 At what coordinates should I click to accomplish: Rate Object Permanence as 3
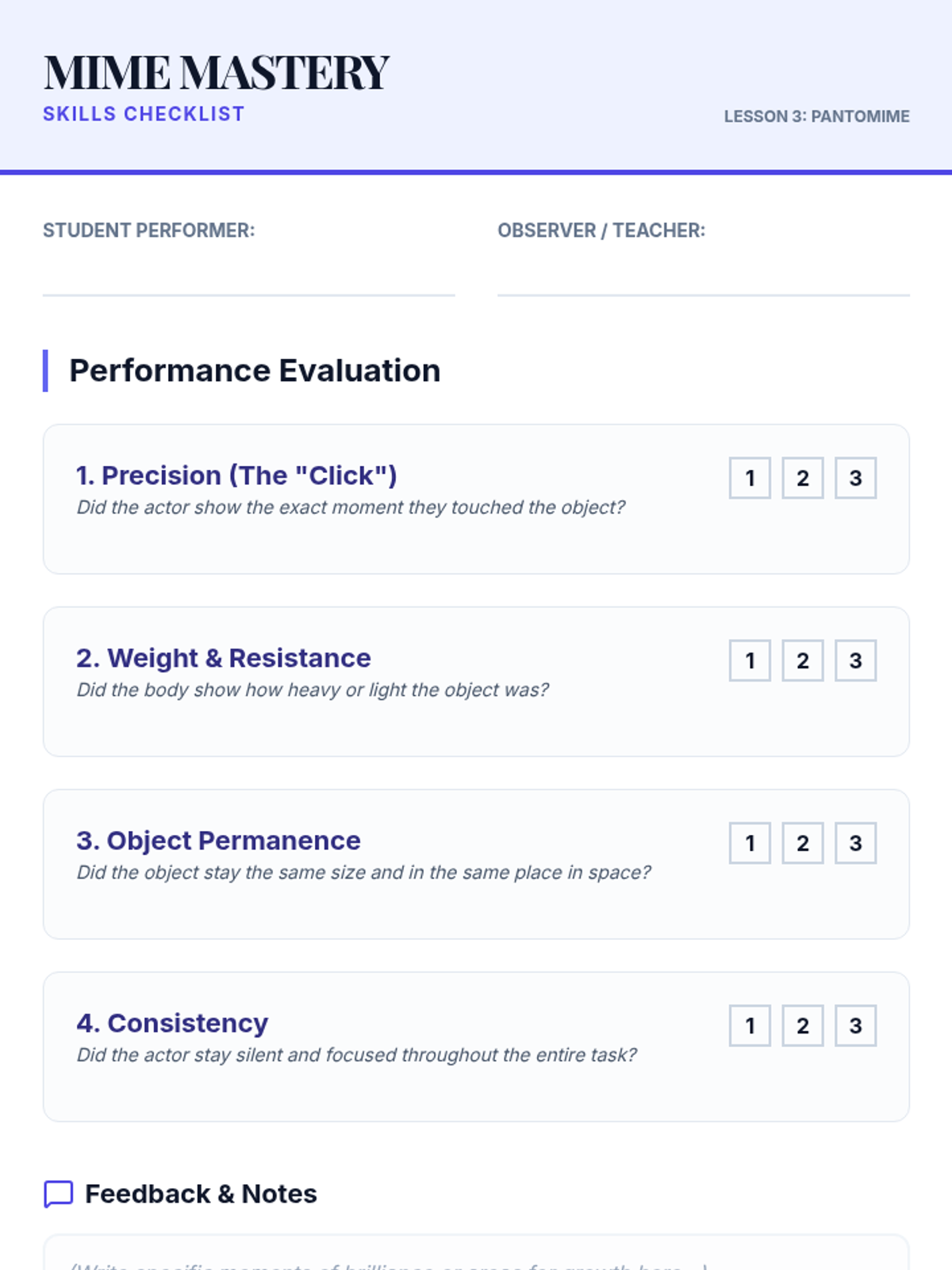click(855, 843)
